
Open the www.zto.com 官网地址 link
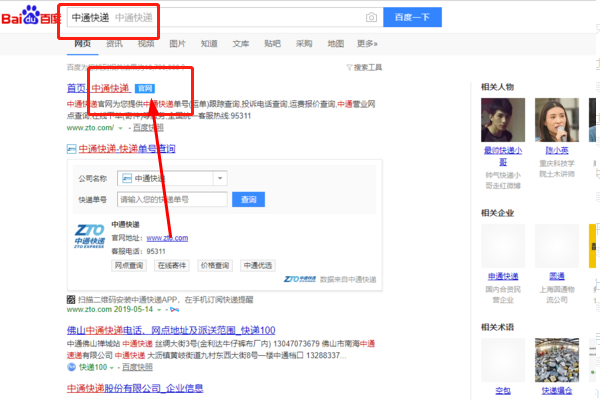tap(167, 238)
